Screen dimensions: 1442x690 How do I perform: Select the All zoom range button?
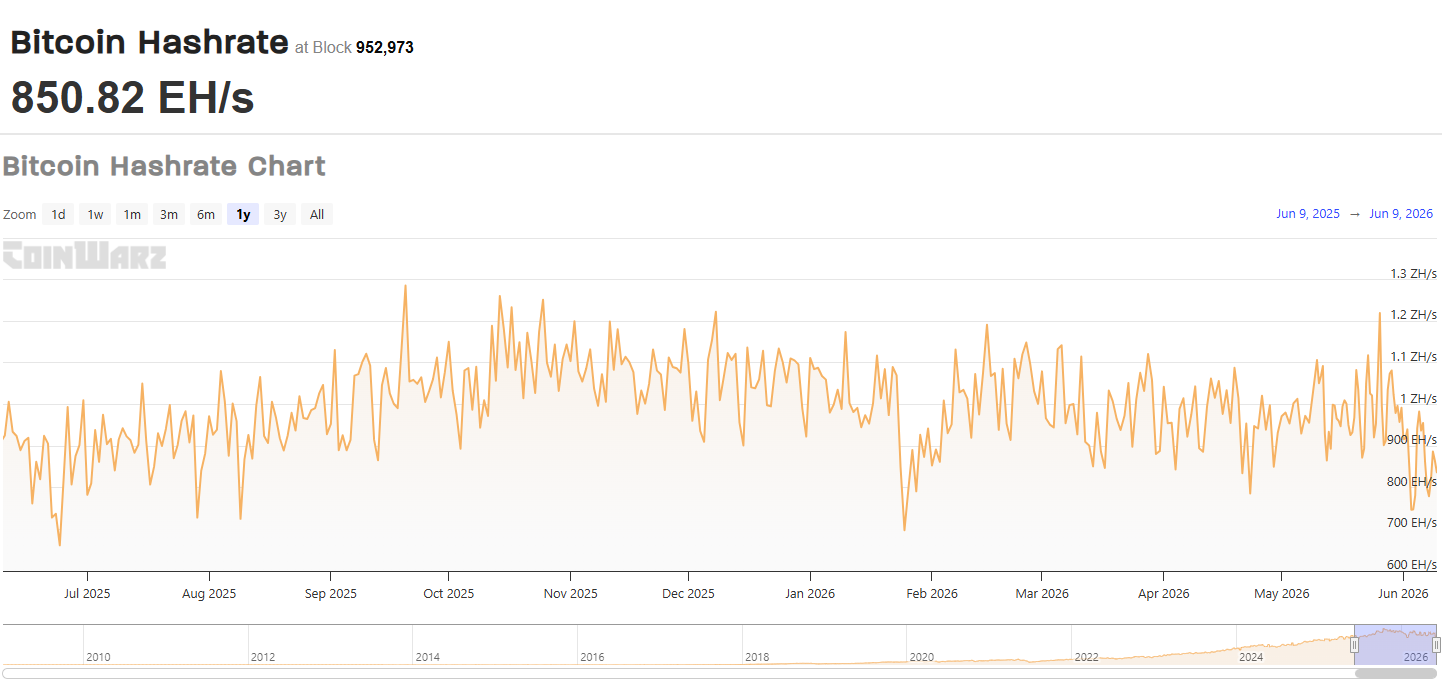tap(317, 214)
